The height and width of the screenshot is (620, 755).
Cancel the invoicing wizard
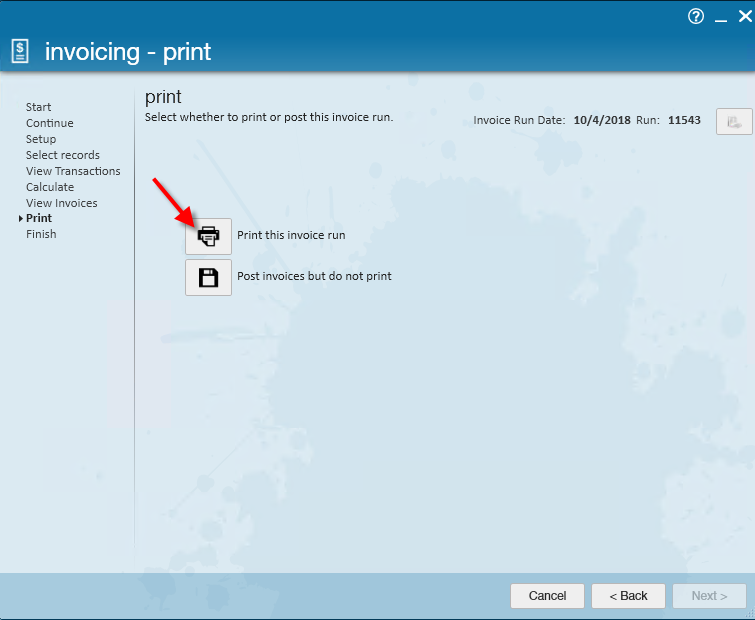(547, 596)
